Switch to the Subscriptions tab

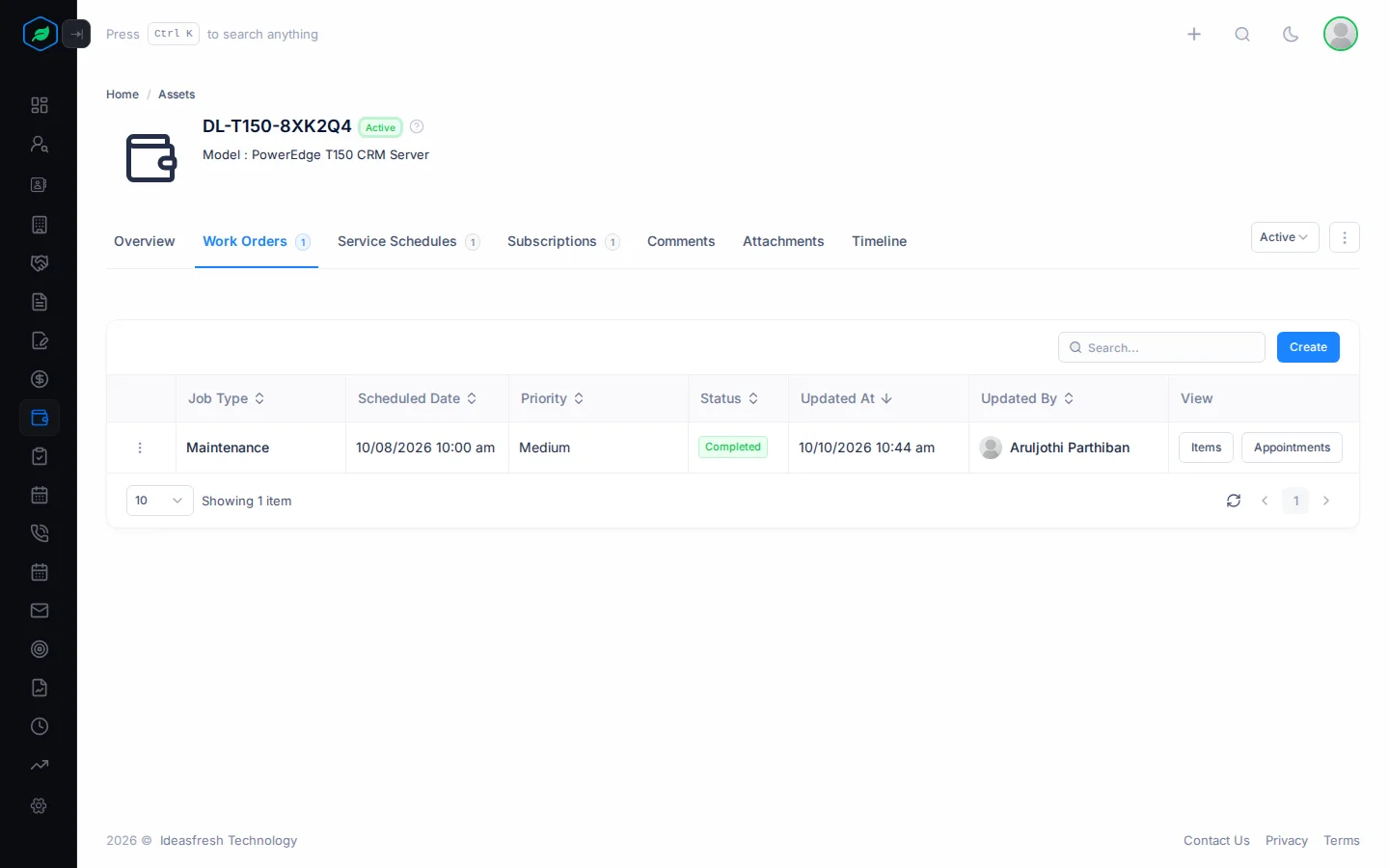click(563, 241)
